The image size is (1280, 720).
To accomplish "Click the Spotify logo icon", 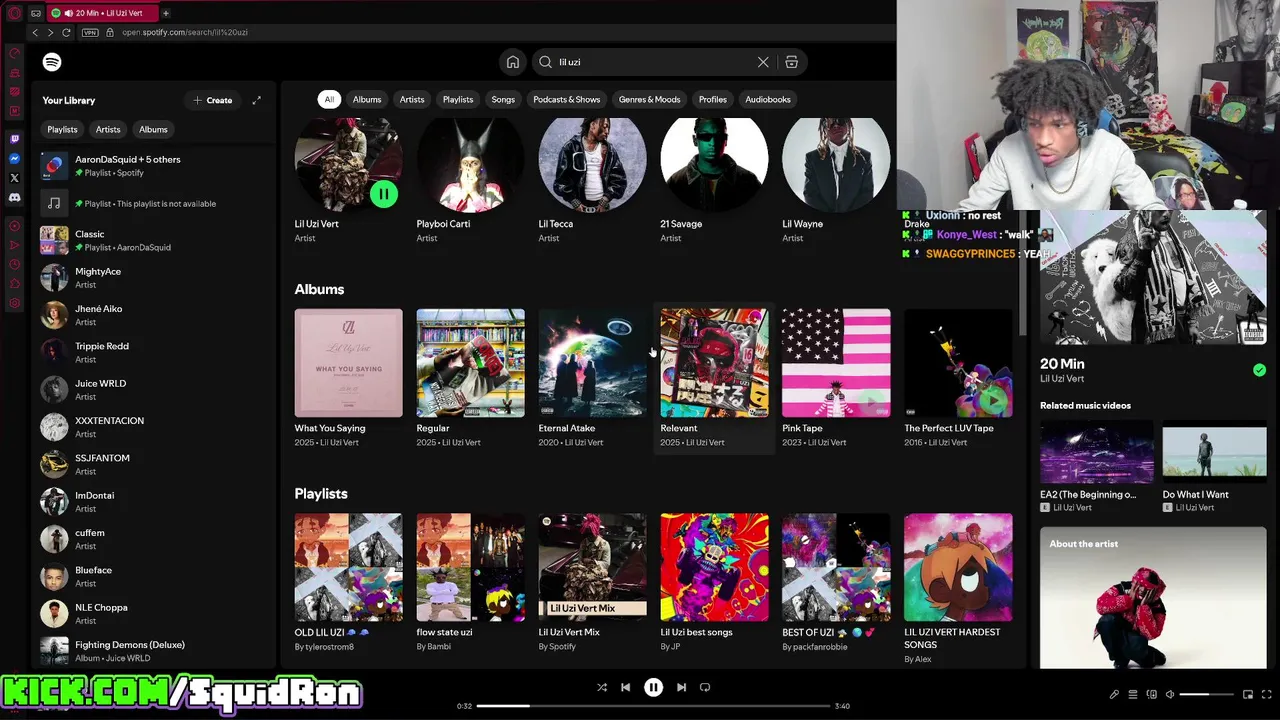I will pos(52,62).
